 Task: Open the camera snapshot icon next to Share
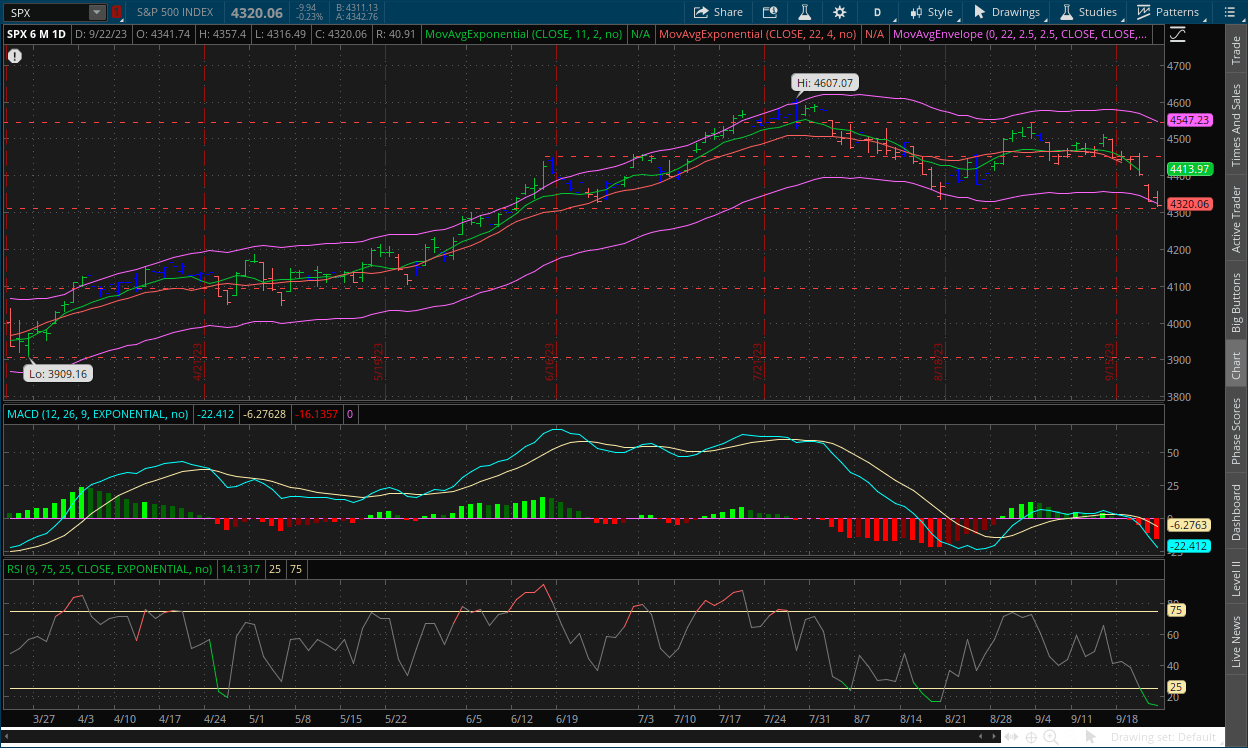769,12
